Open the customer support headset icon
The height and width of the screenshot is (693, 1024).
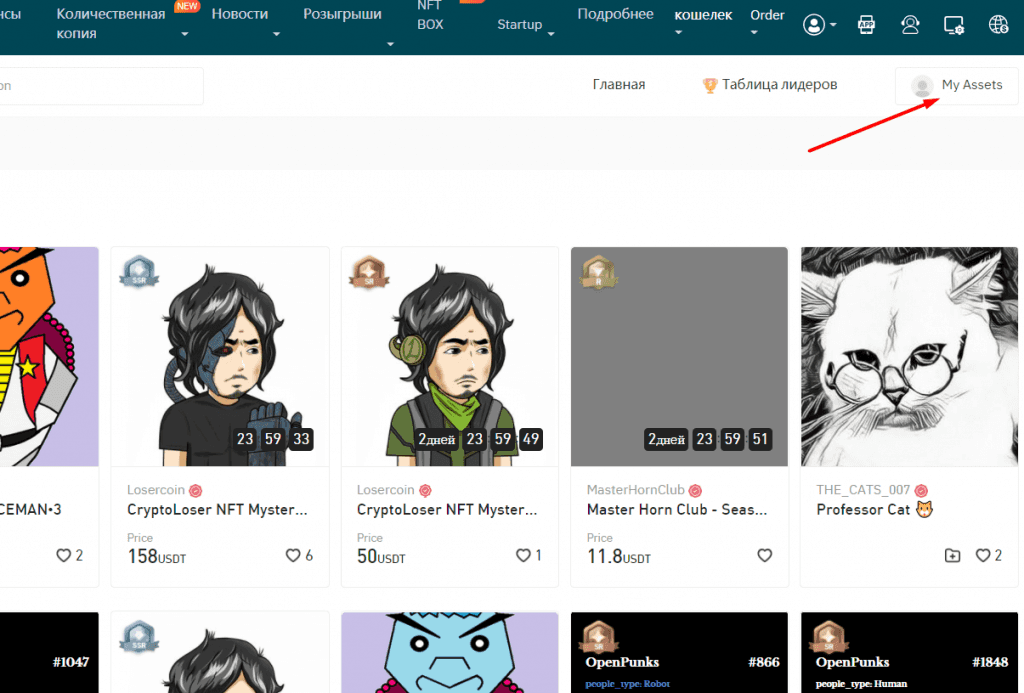click(910, 25)
